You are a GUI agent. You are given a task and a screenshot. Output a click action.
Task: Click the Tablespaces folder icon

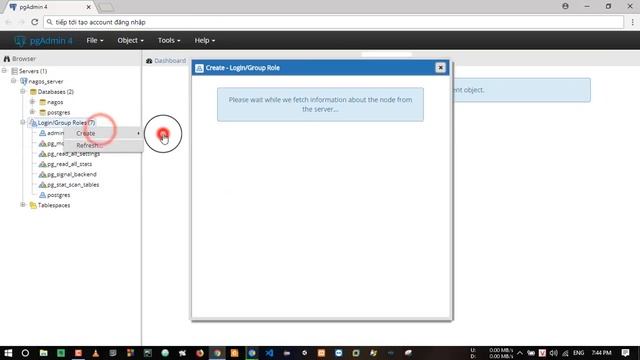click(33, 205)
